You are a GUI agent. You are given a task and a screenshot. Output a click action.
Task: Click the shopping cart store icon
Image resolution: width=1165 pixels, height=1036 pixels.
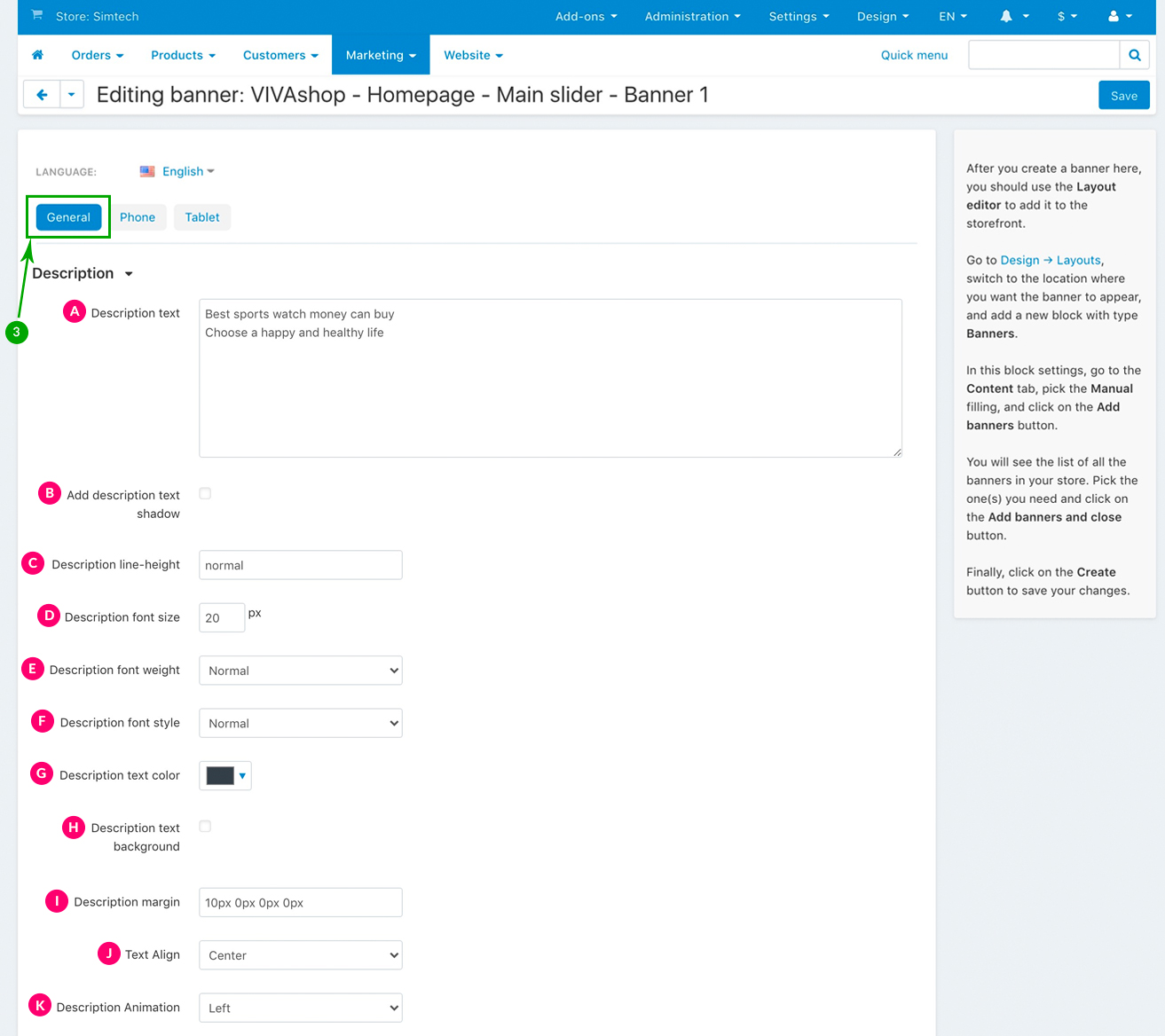[37, 16]
